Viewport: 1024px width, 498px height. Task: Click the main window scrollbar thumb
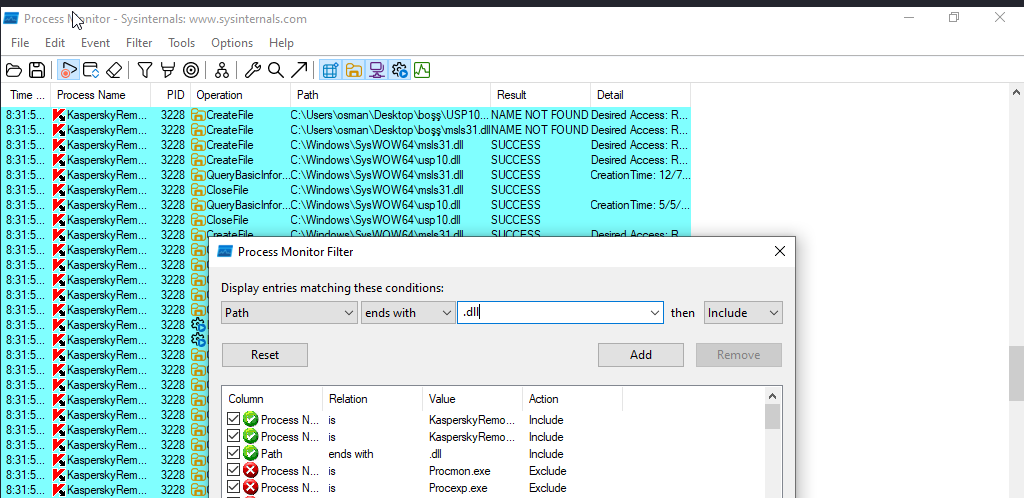pos(1016,373)
